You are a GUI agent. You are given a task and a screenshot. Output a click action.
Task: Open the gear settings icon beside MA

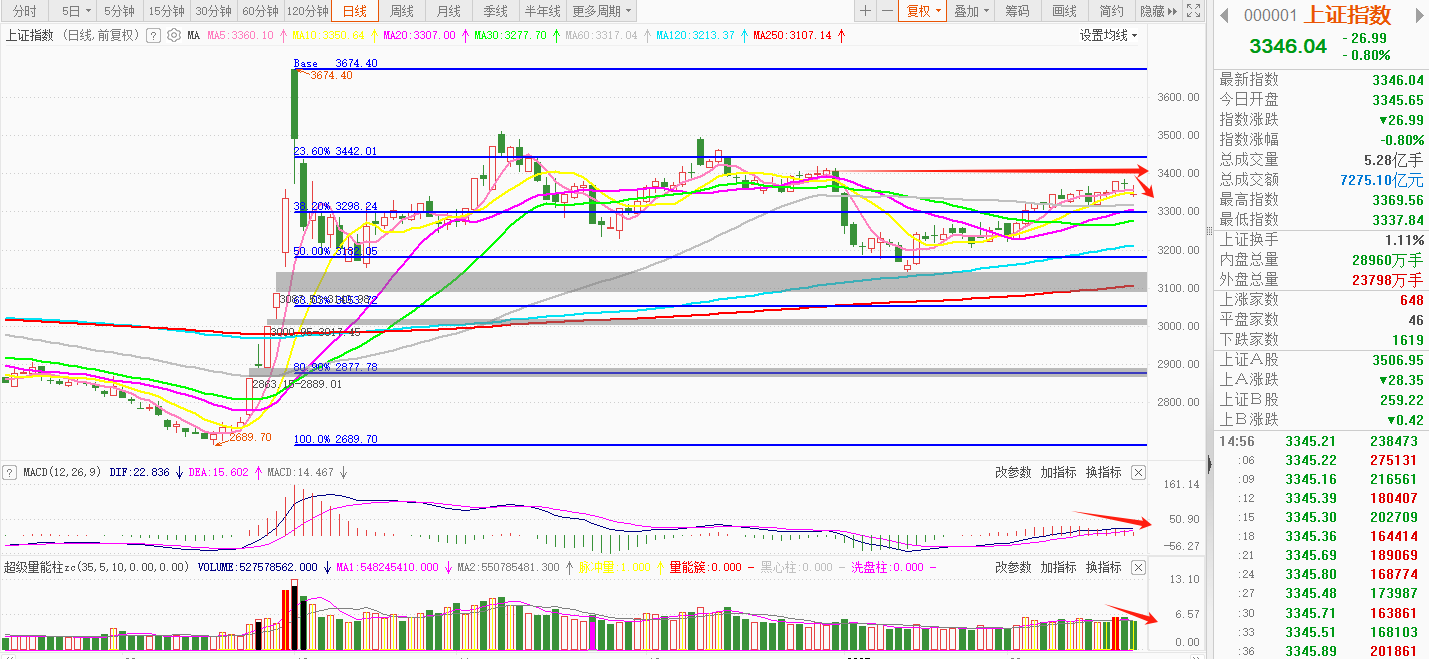(174, 35)
